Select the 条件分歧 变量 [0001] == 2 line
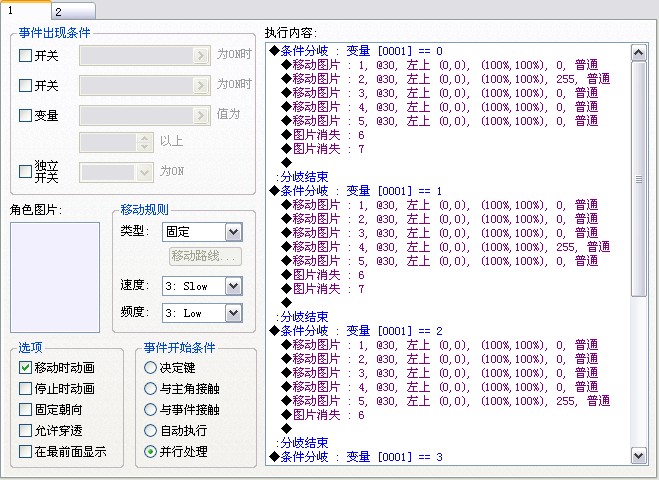This screenshot has height=480, width=659. [x=356, y=331]
